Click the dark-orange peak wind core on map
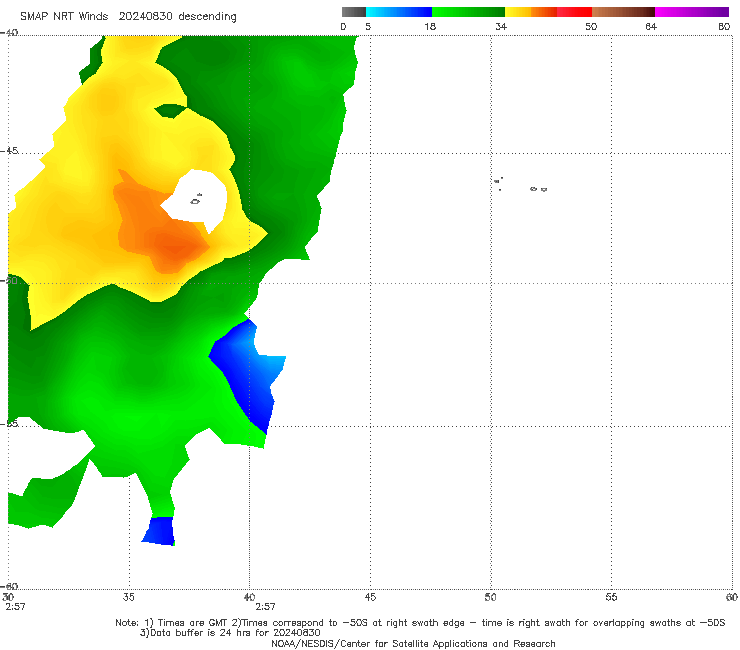This screenshot has height=650, width=740. coord(175,248)
